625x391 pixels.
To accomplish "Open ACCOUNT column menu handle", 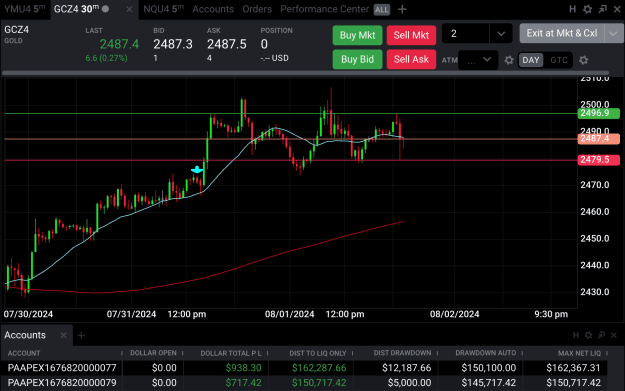I will [122, 353].
